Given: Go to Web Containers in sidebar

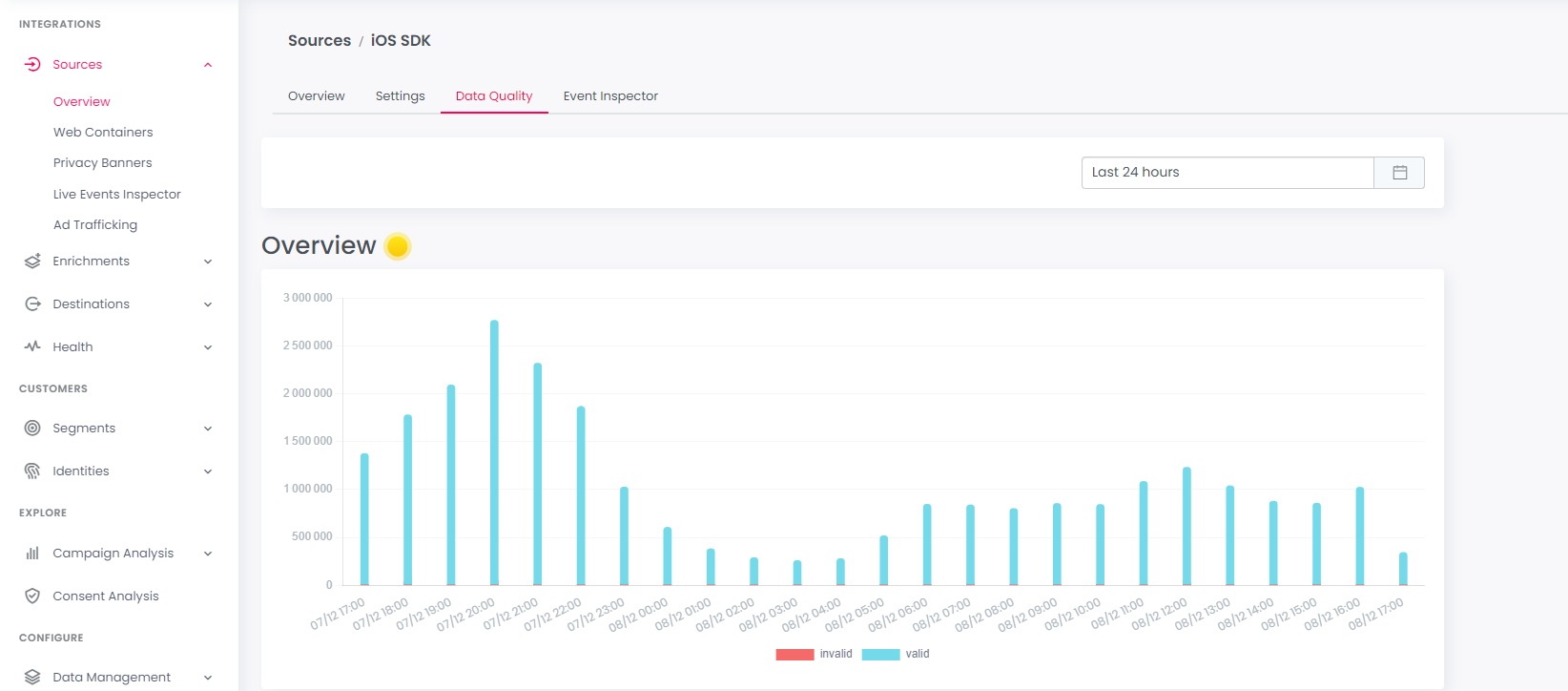Looking at the screenshot, I should tap(103, 133).
